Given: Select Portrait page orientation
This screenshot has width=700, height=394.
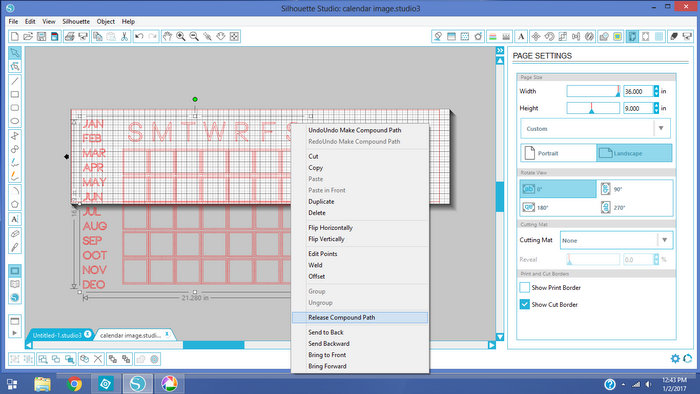Looking at the screenshot, I should 558,153.
